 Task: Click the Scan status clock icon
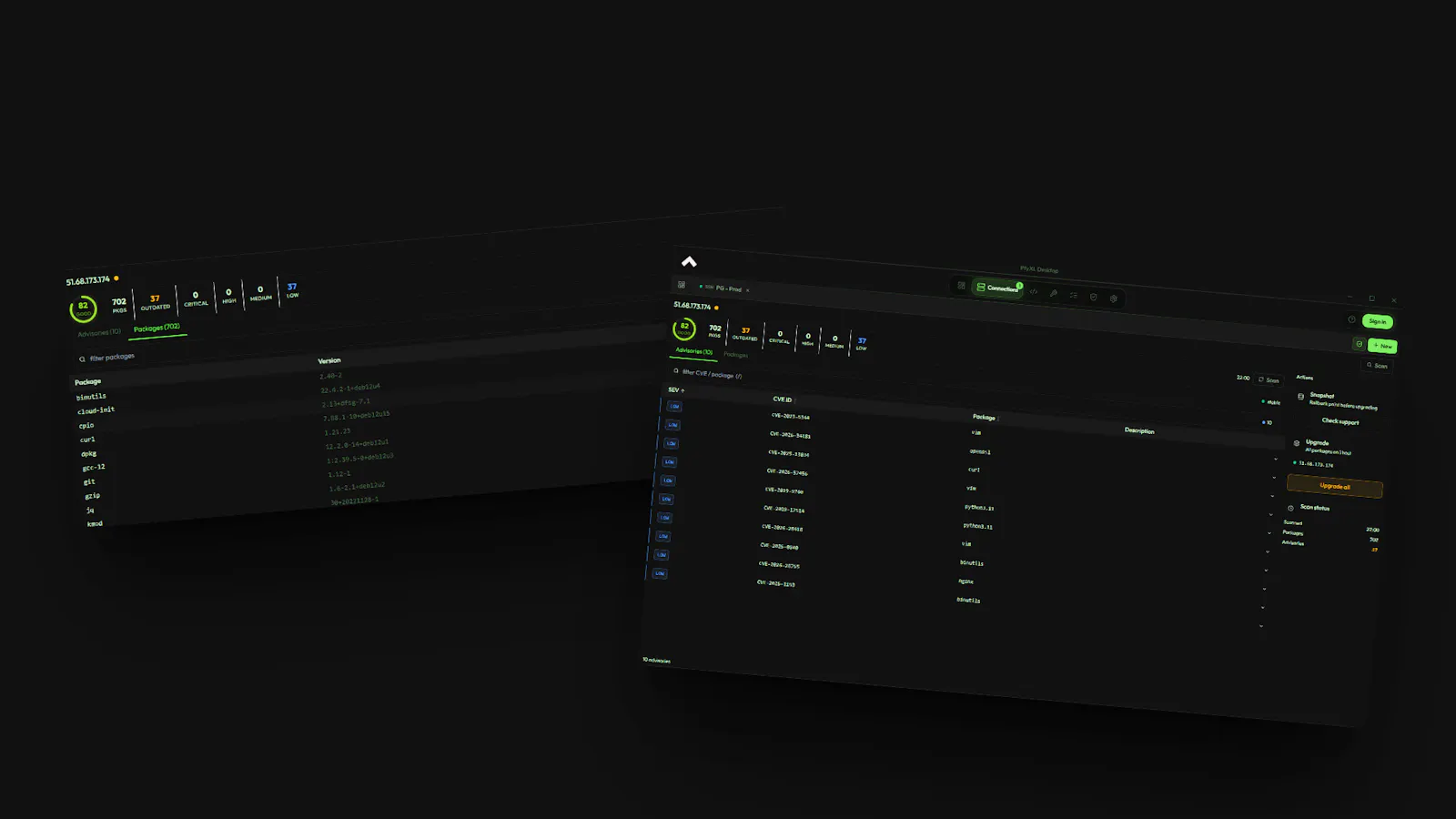click(1290, 508)
